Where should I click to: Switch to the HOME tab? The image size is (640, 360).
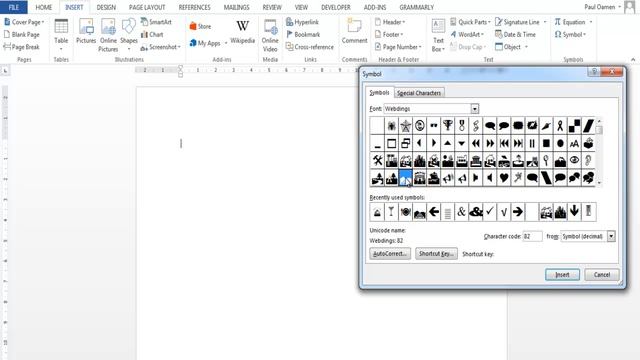(44, 7)
